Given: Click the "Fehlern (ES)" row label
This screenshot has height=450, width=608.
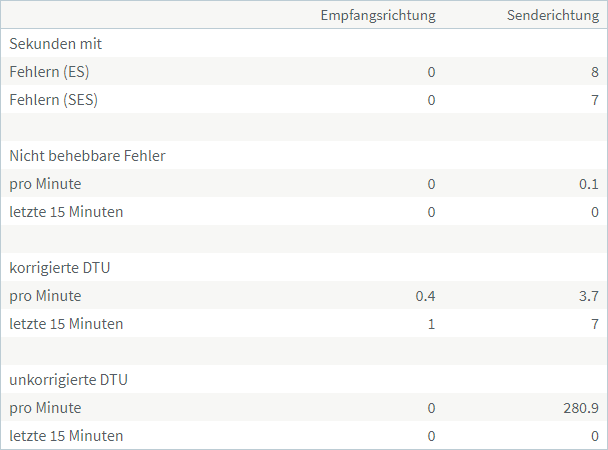Looking at the screenshot, I should (53, 72).
